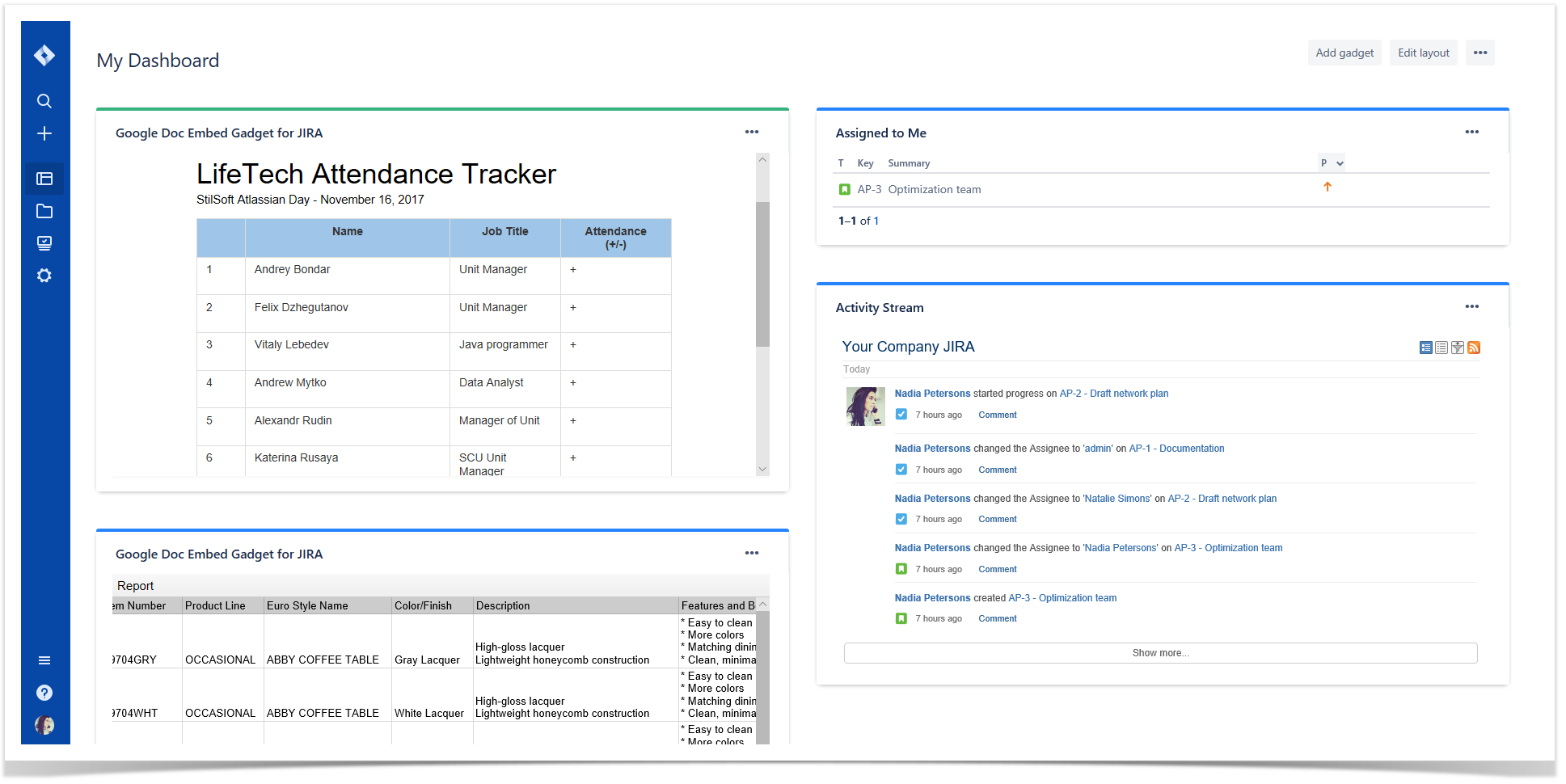Open AP-2 Draft network plan from started progress entry
This screenshot has width=1566, height=784.
1114,394
